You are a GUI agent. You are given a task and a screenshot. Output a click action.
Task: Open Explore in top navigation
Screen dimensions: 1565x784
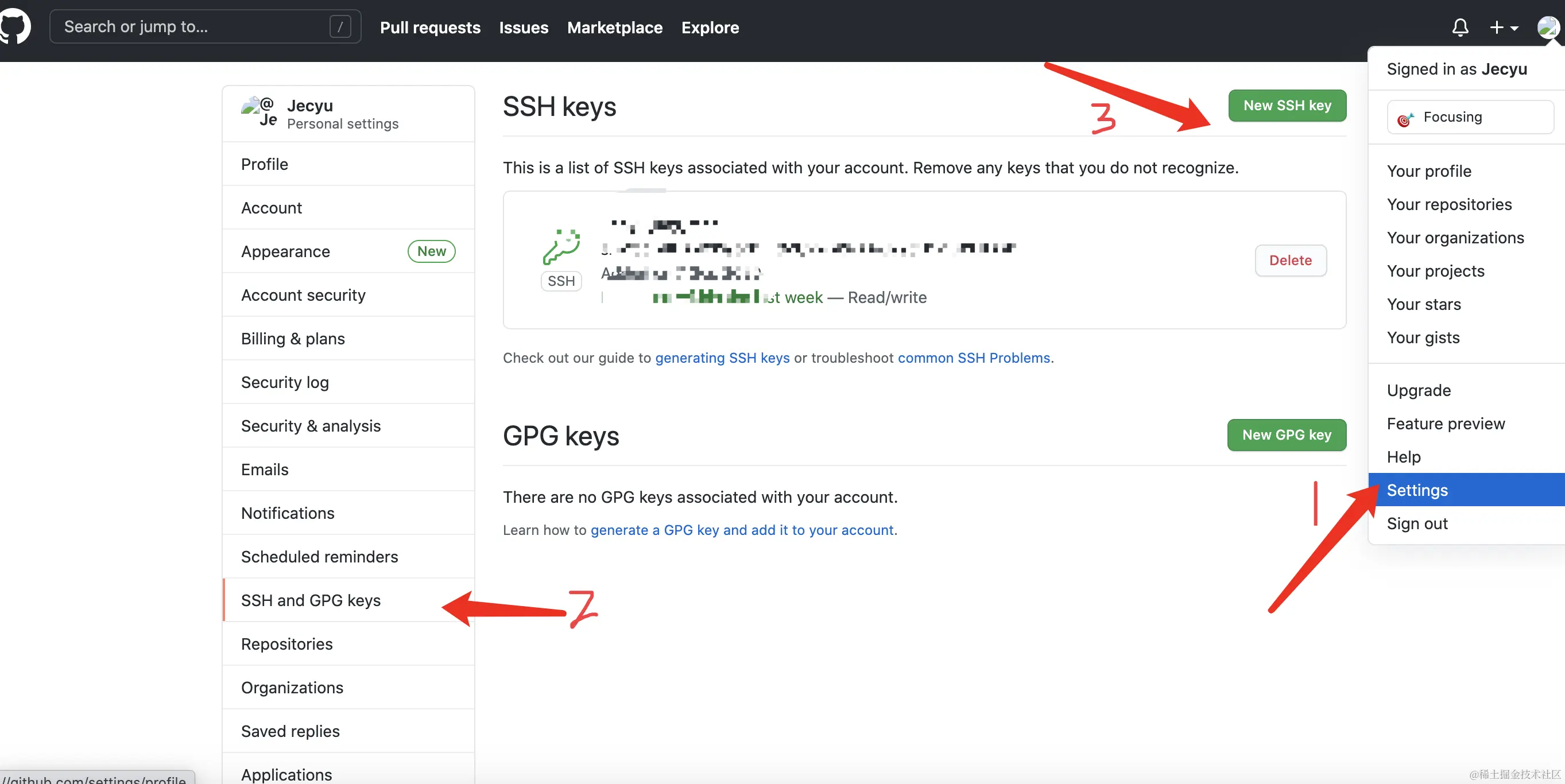click(x=710, y=28)
